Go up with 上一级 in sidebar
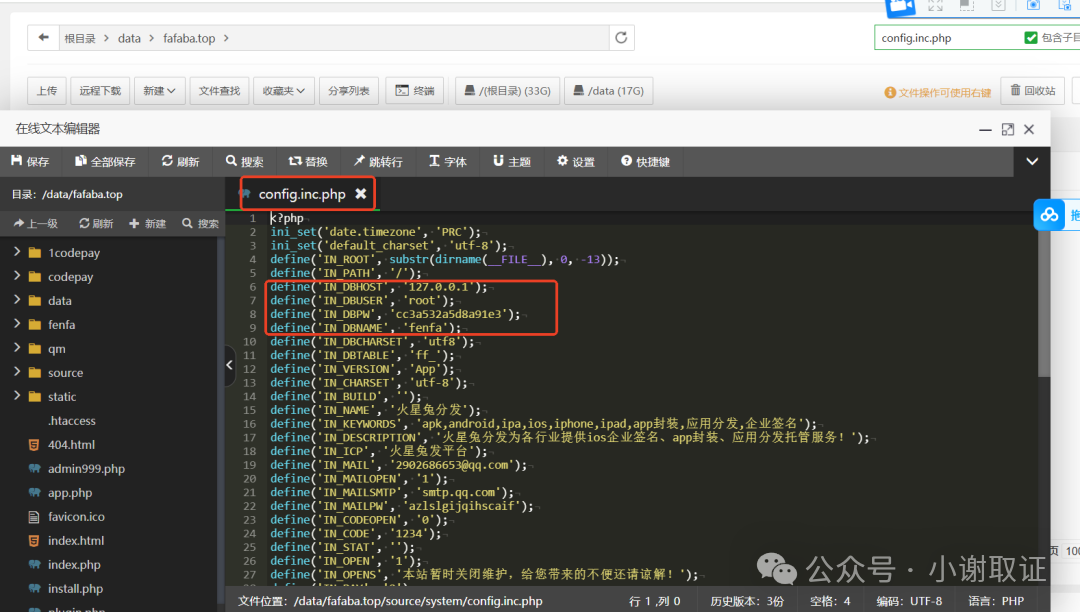The width and height of the screenshot is (1080, 612). 35,224
